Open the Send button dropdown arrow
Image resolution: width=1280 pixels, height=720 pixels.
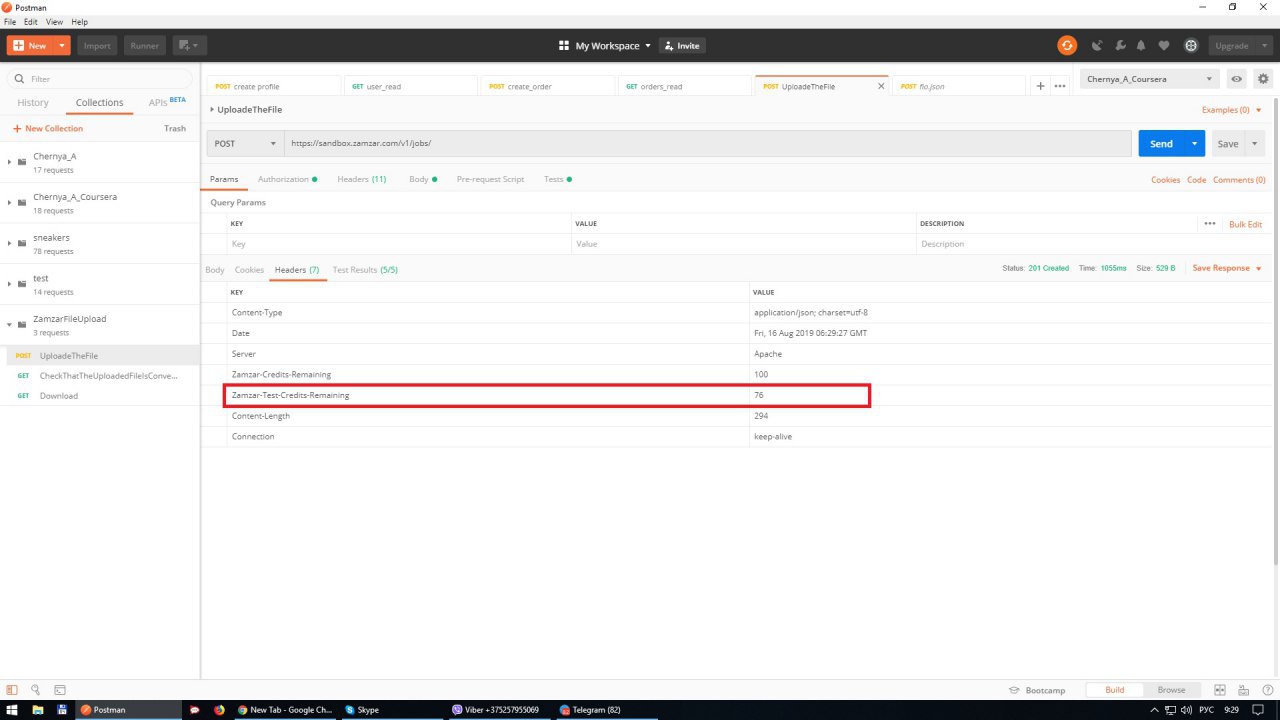(x=1194, y=143)
